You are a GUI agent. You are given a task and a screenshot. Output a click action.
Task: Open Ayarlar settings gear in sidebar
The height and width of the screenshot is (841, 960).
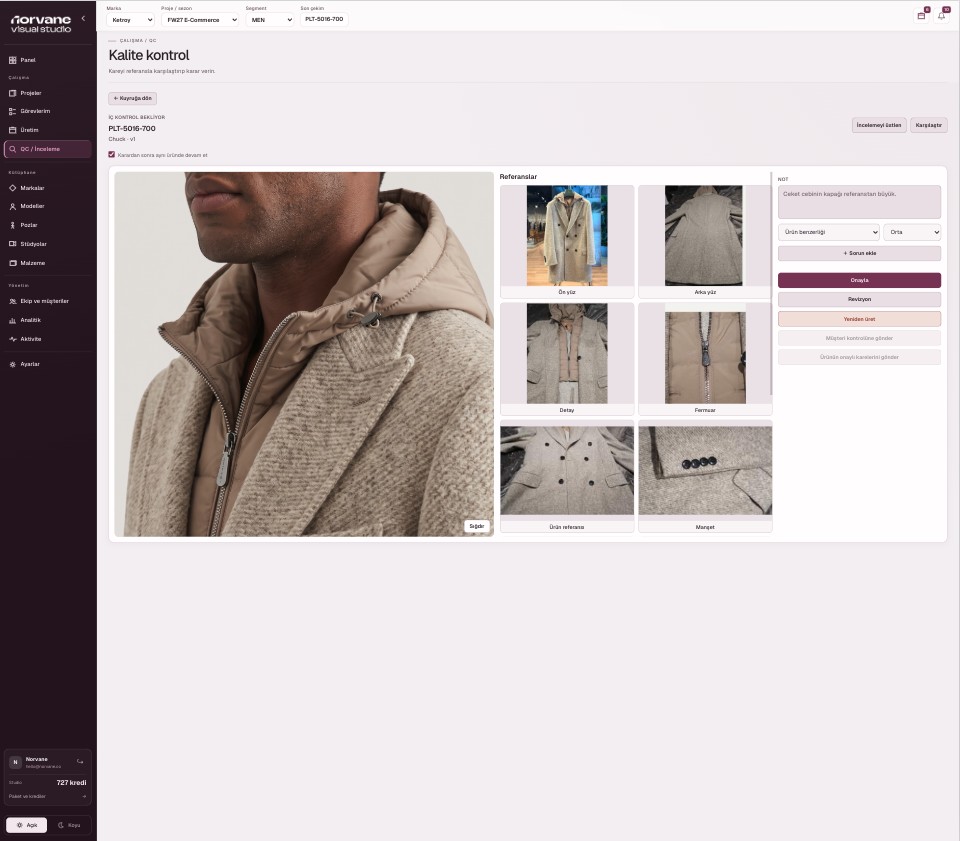tap(13, 364)
